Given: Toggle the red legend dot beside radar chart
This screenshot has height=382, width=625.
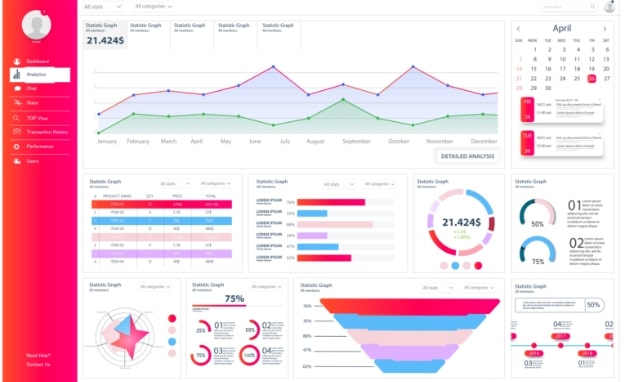Looking at the screenshot, I should (x=172, y=318).
